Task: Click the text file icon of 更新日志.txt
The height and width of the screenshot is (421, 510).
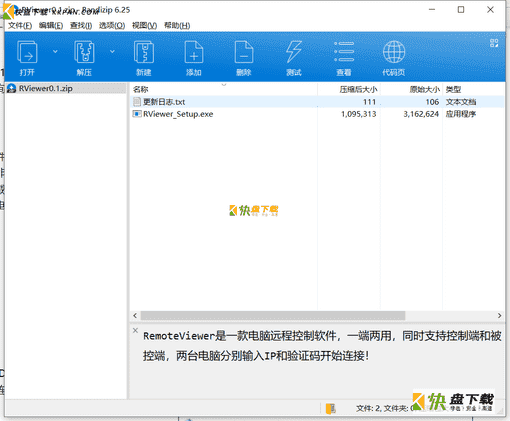Action: [137, 102]
